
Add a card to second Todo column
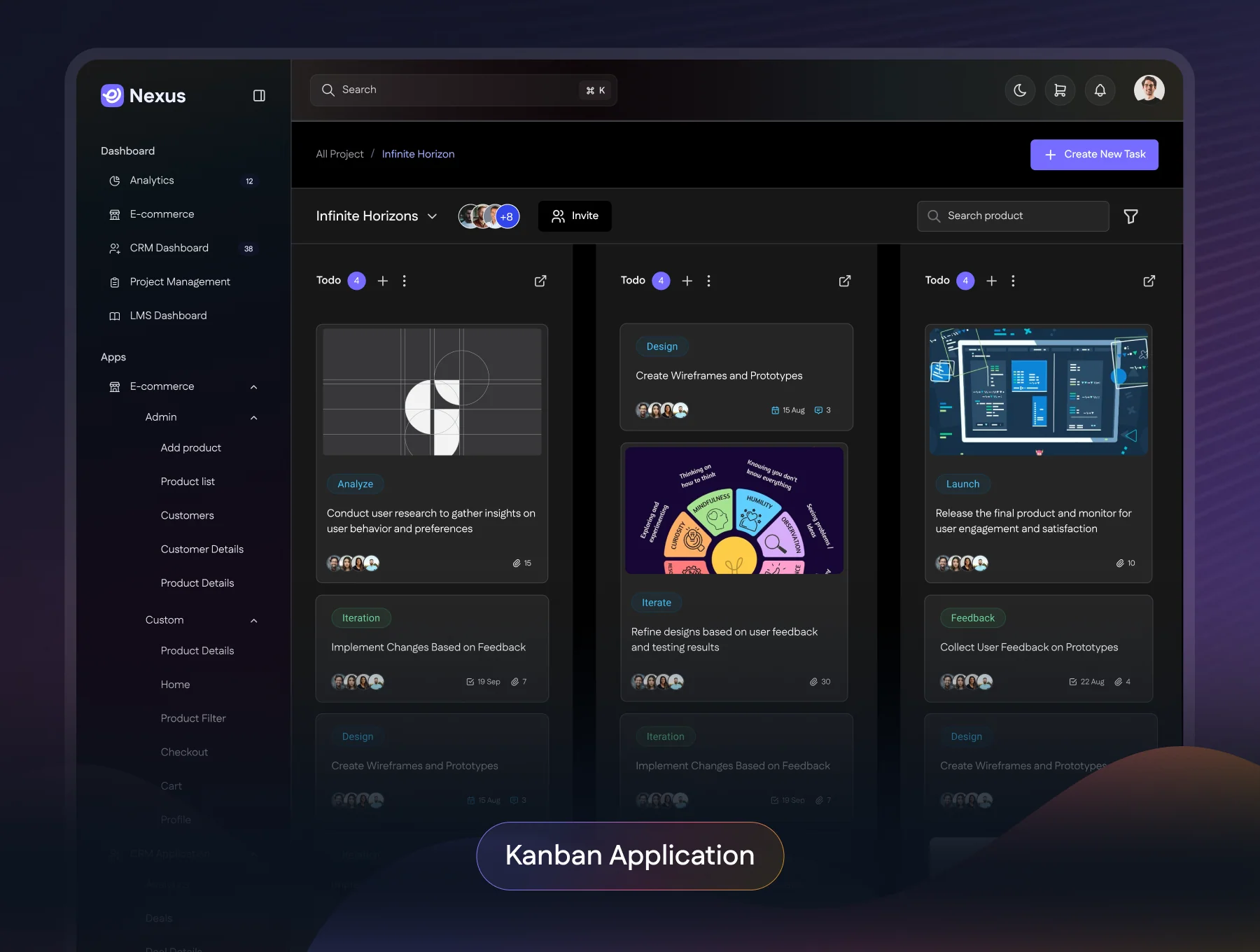pos(687,281)
